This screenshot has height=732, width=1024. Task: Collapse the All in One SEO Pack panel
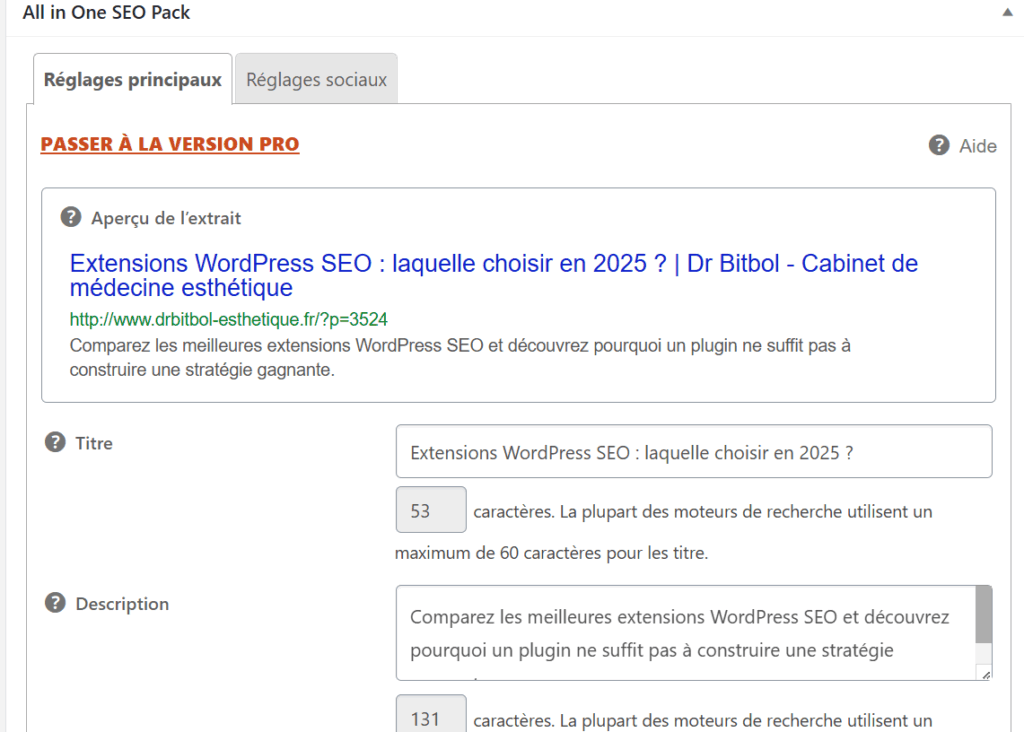pyautogui.click(x=1007, y=12)
